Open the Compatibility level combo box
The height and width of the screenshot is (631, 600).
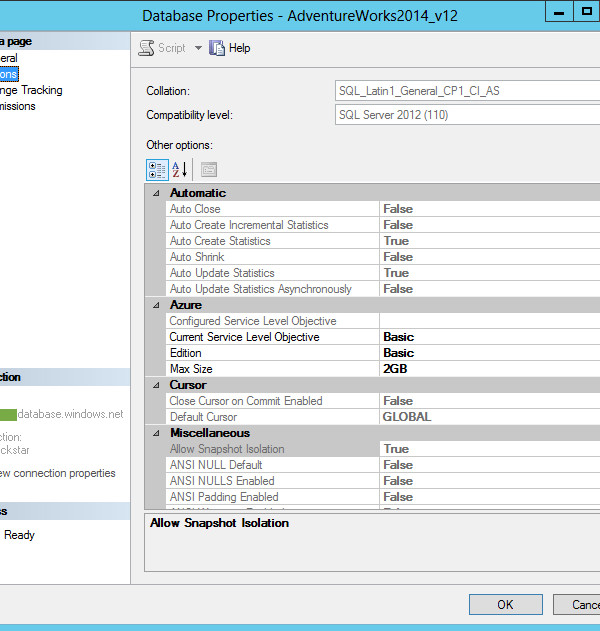[x=467, y=115]
